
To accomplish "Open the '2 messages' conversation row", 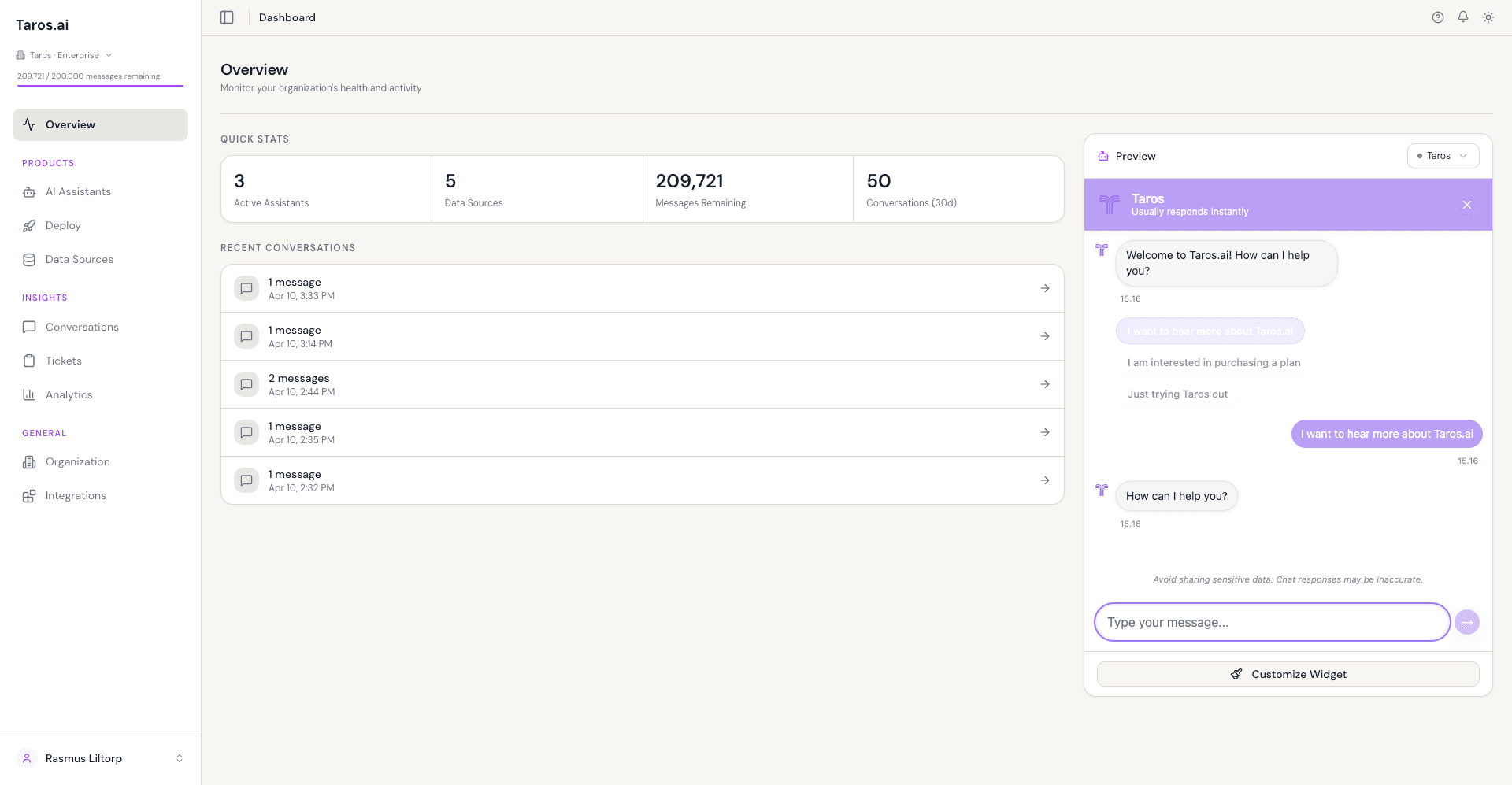I will [643, 384].
